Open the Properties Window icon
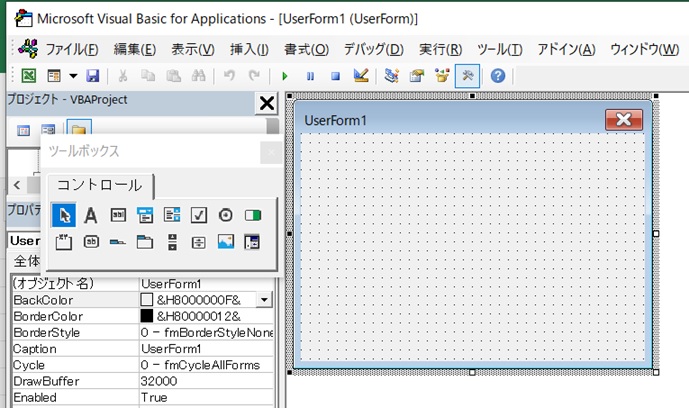 [x=417, y=76]
